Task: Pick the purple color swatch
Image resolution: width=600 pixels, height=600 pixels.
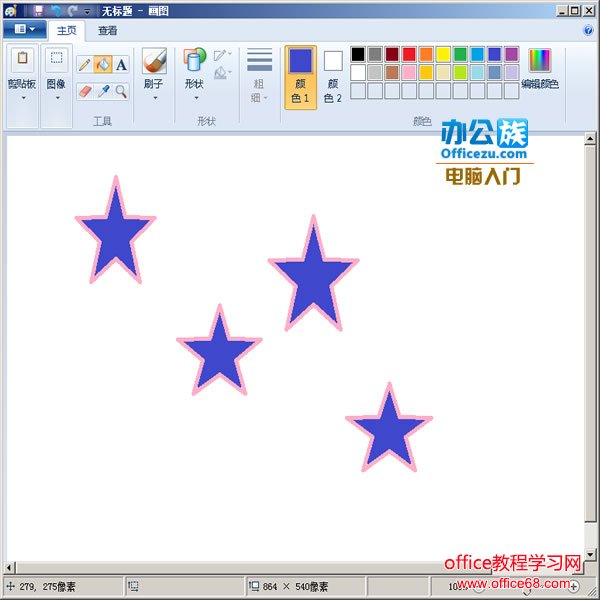Action: click(x=511, y=54)
